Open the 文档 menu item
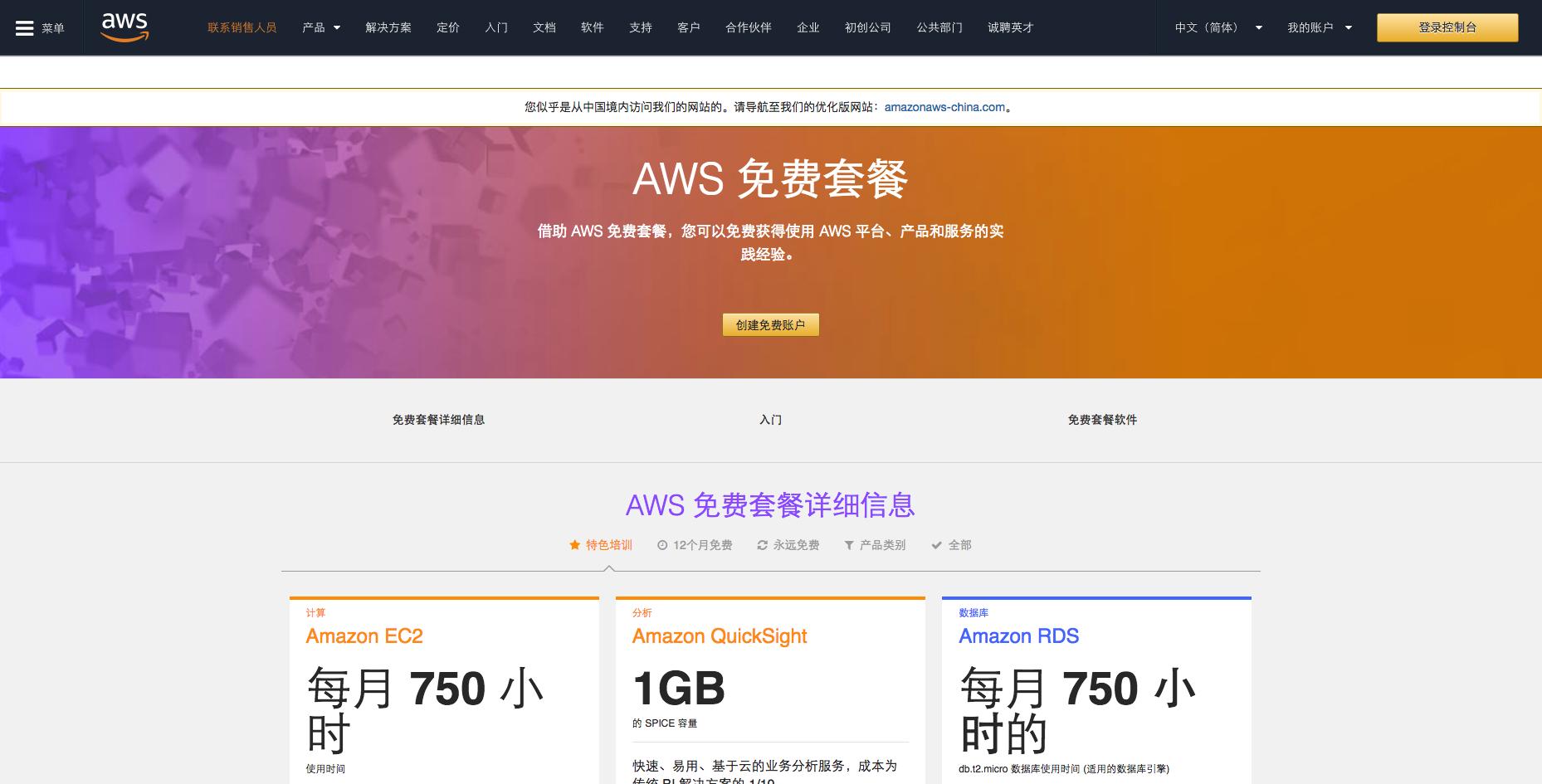This screenshot has height=784, width=1542. [544, 27]
